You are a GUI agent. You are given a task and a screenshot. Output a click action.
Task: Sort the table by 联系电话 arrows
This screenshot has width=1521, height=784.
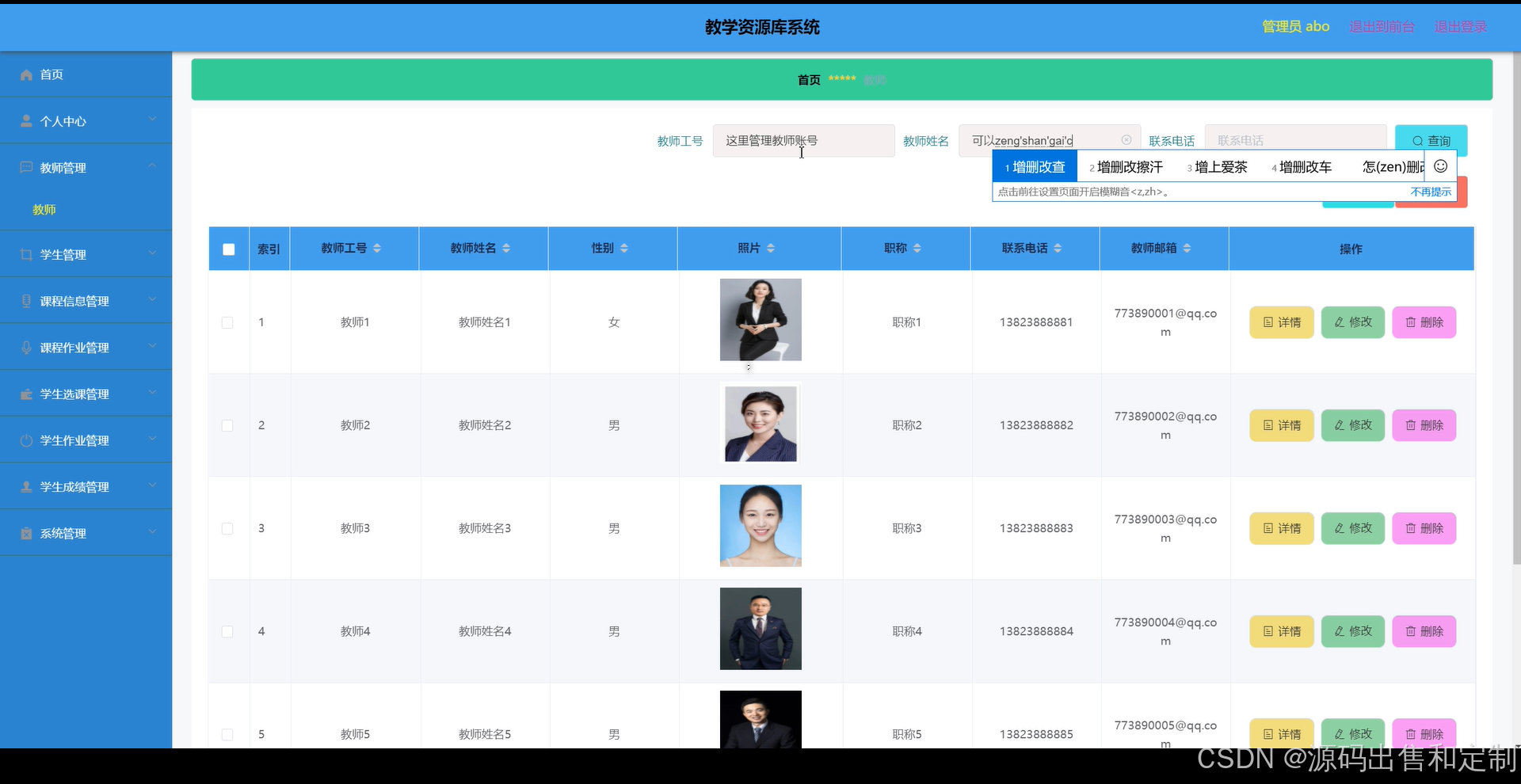point(1058,249)
